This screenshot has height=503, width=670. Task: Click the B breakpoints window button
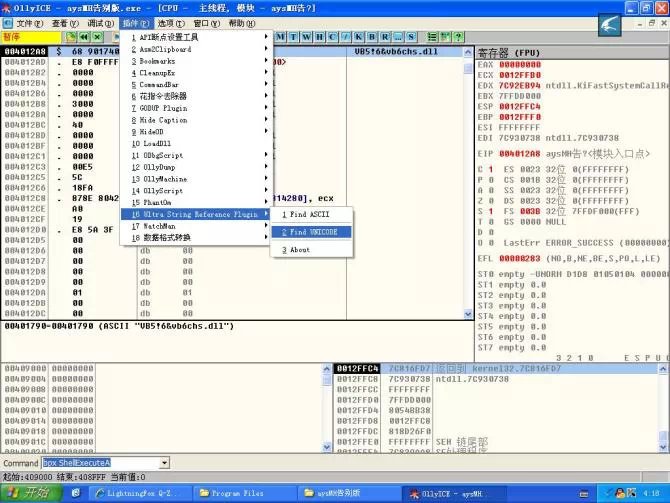[372, 37]
